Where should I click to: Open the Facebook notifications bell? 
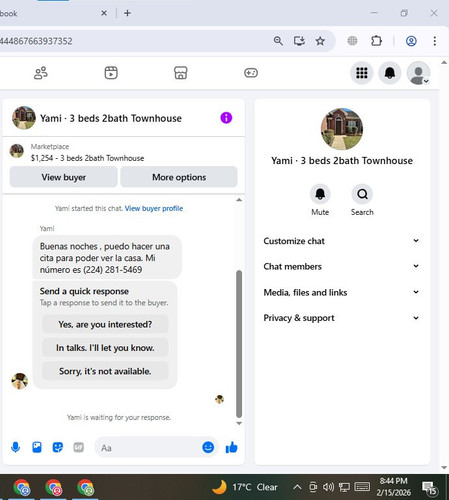click(x=390, y=73)
